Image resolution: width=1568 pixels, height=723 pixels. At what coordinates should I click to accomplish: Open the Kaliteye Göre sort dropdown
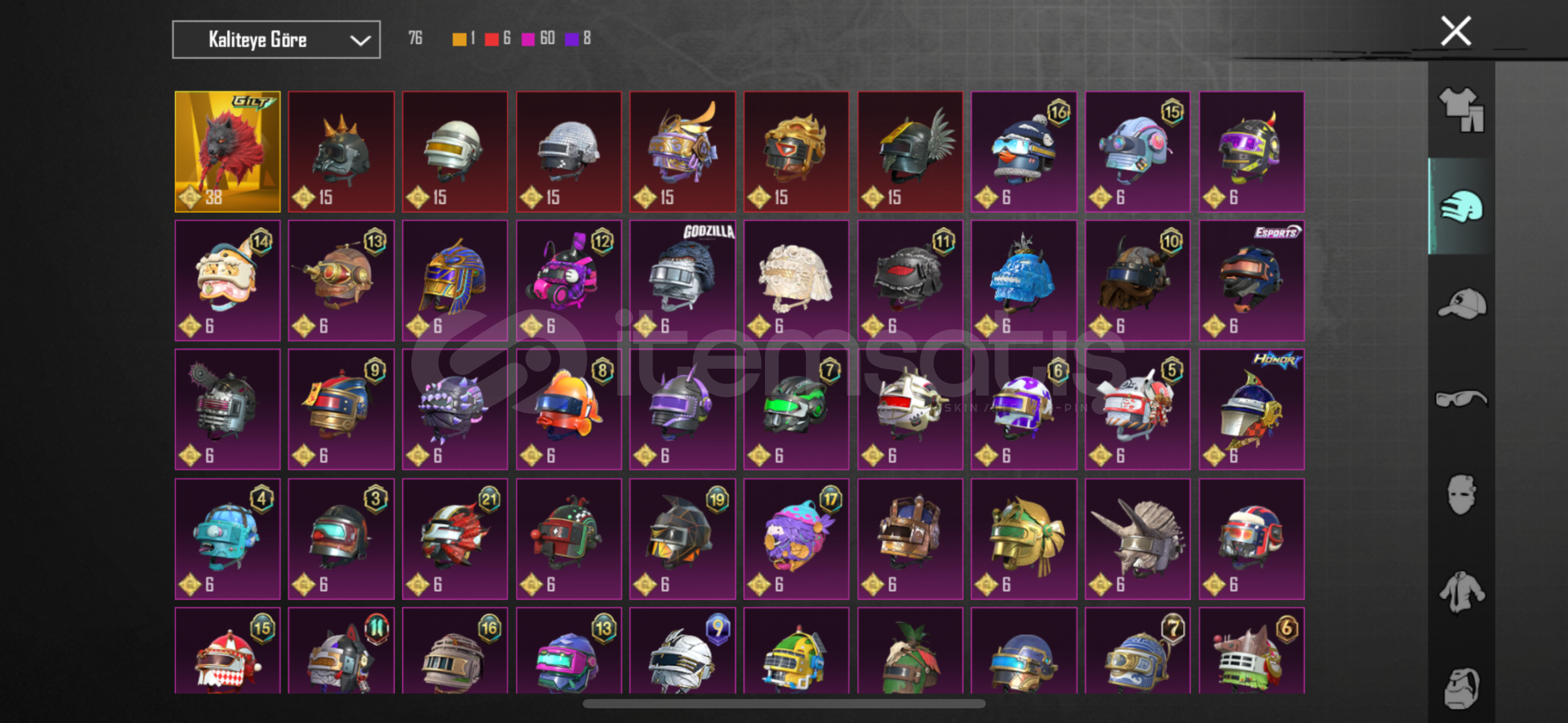click(x=276, y=39)
